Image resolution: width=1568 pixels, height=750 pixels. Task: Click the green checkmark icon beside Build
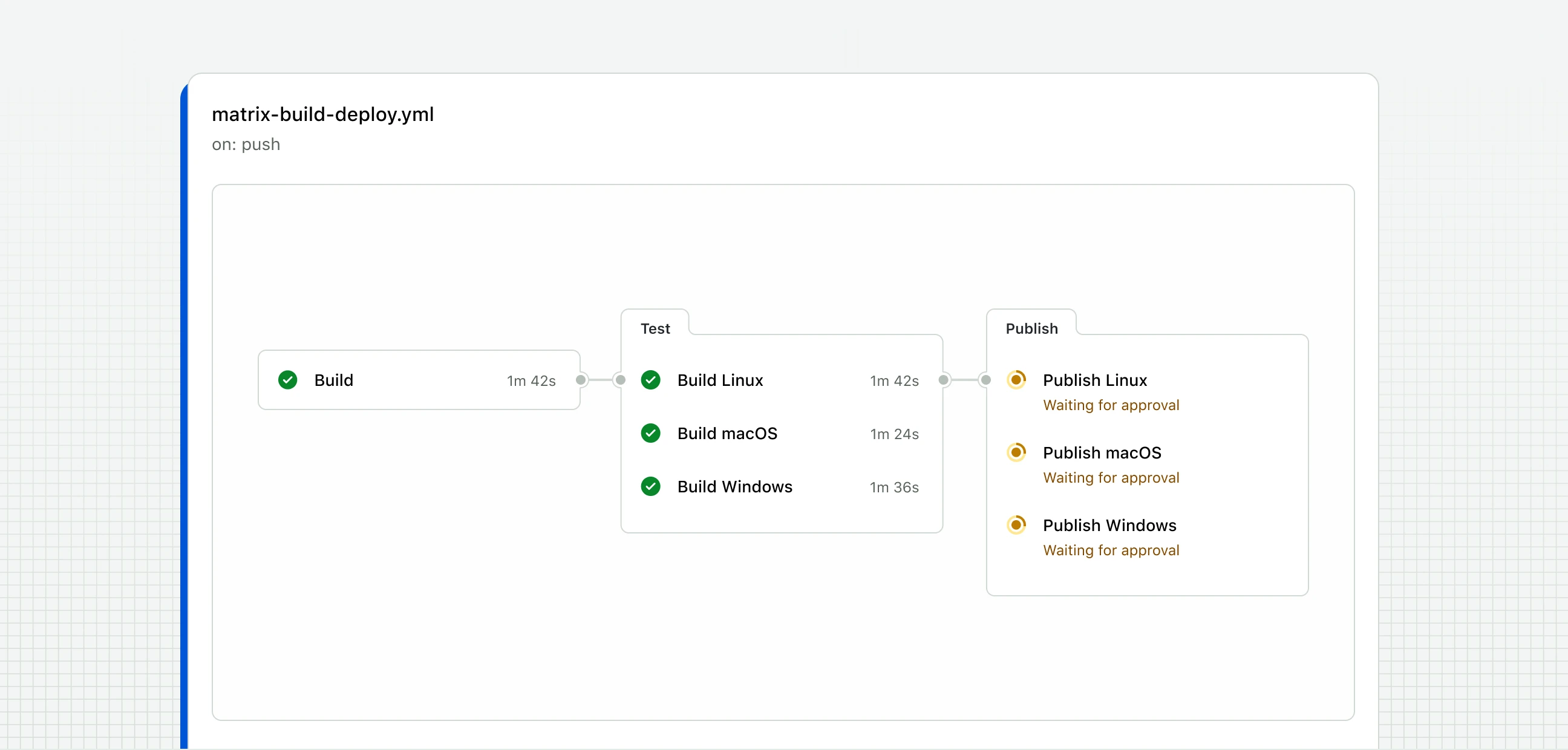click(x=288, y=380)
